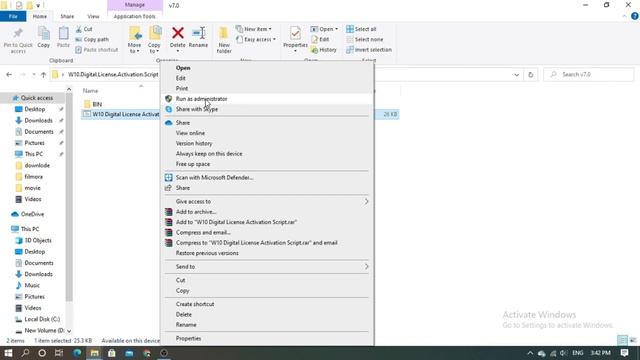The image size is (640, 360).
Task: Switch to the Share ribbon tab
Action: coord(67,16)
